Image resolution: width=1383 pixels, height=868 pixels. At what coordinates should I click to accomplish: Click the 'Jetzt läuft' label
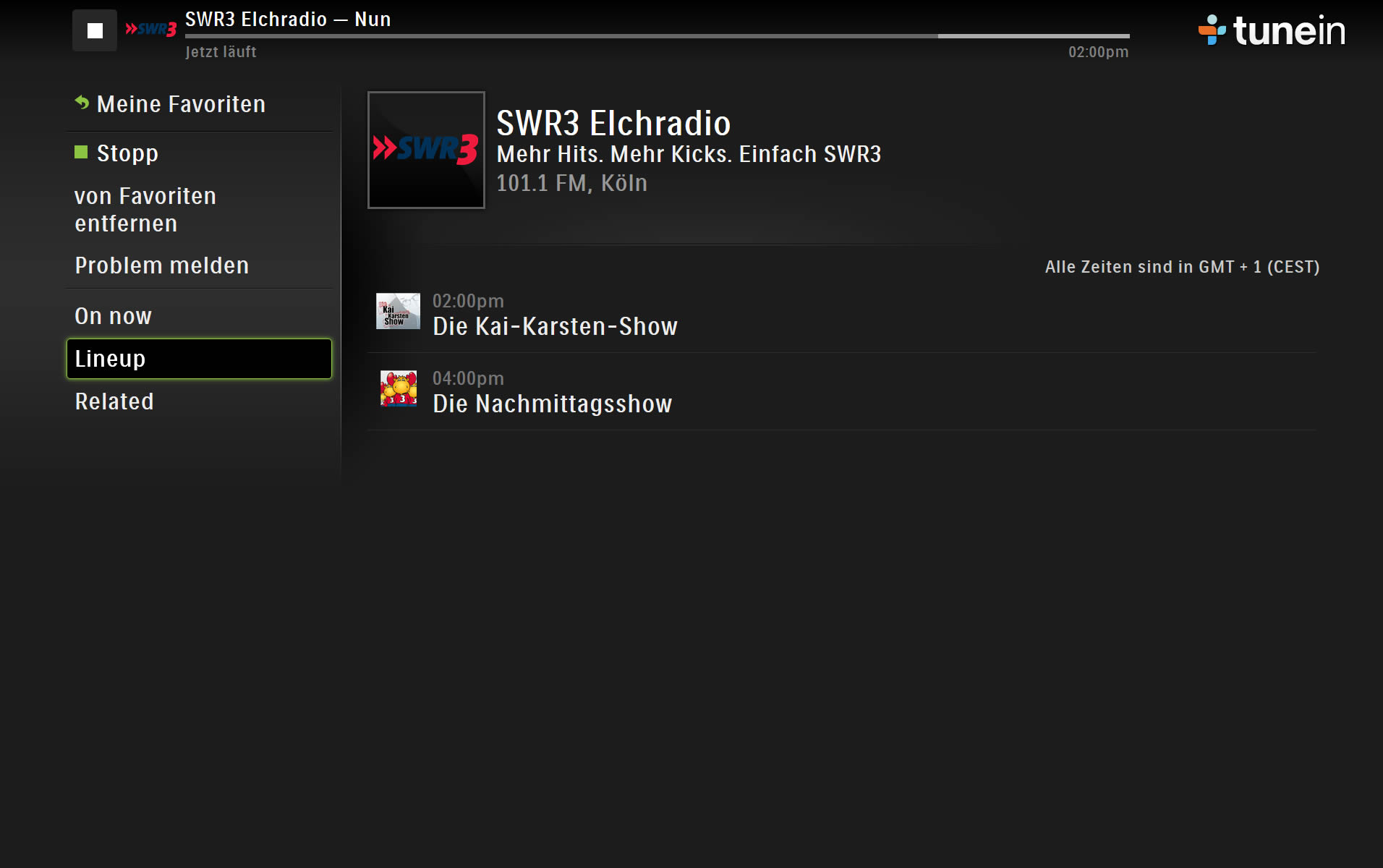[x=221, y=52]
